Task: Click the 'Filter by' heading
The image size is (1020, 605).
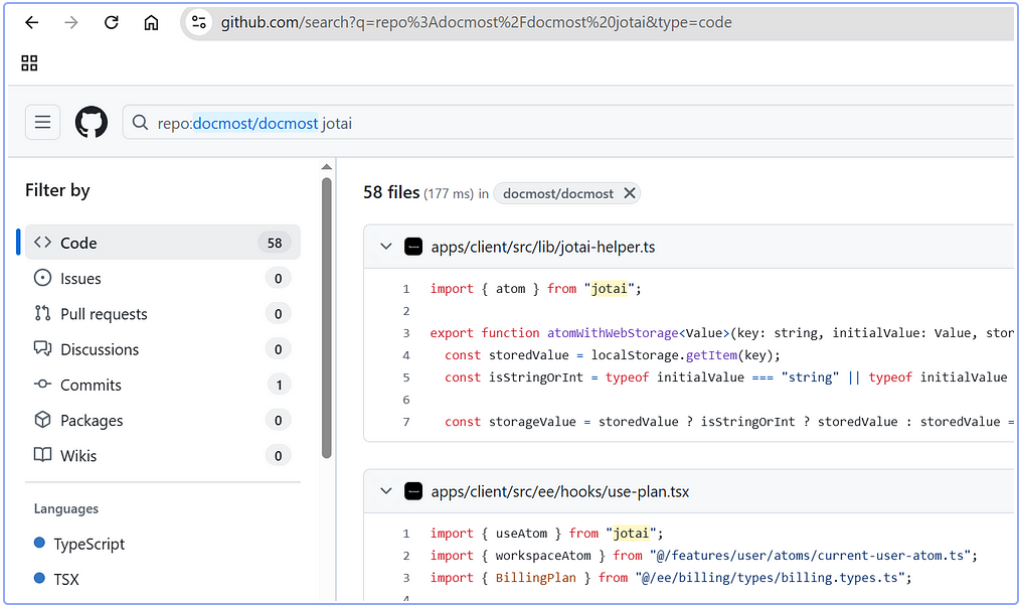Action: point(57,191)
